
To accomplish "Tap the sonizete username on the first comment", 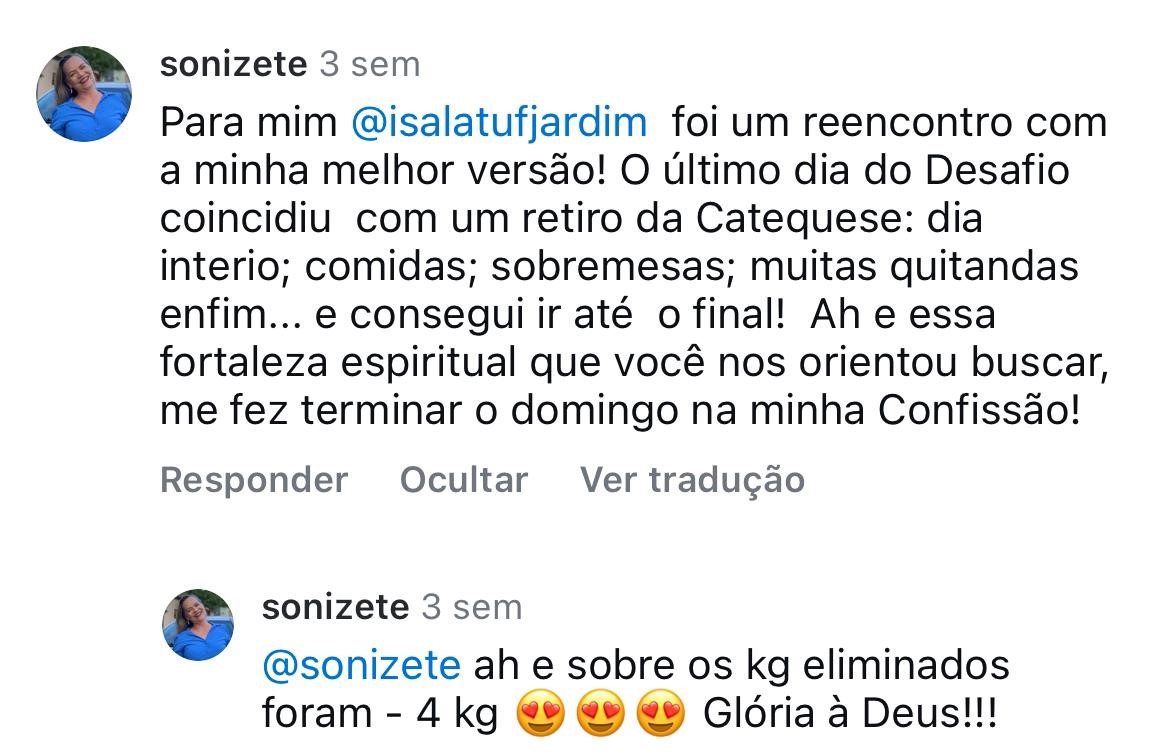I will [x=233, y=65].
